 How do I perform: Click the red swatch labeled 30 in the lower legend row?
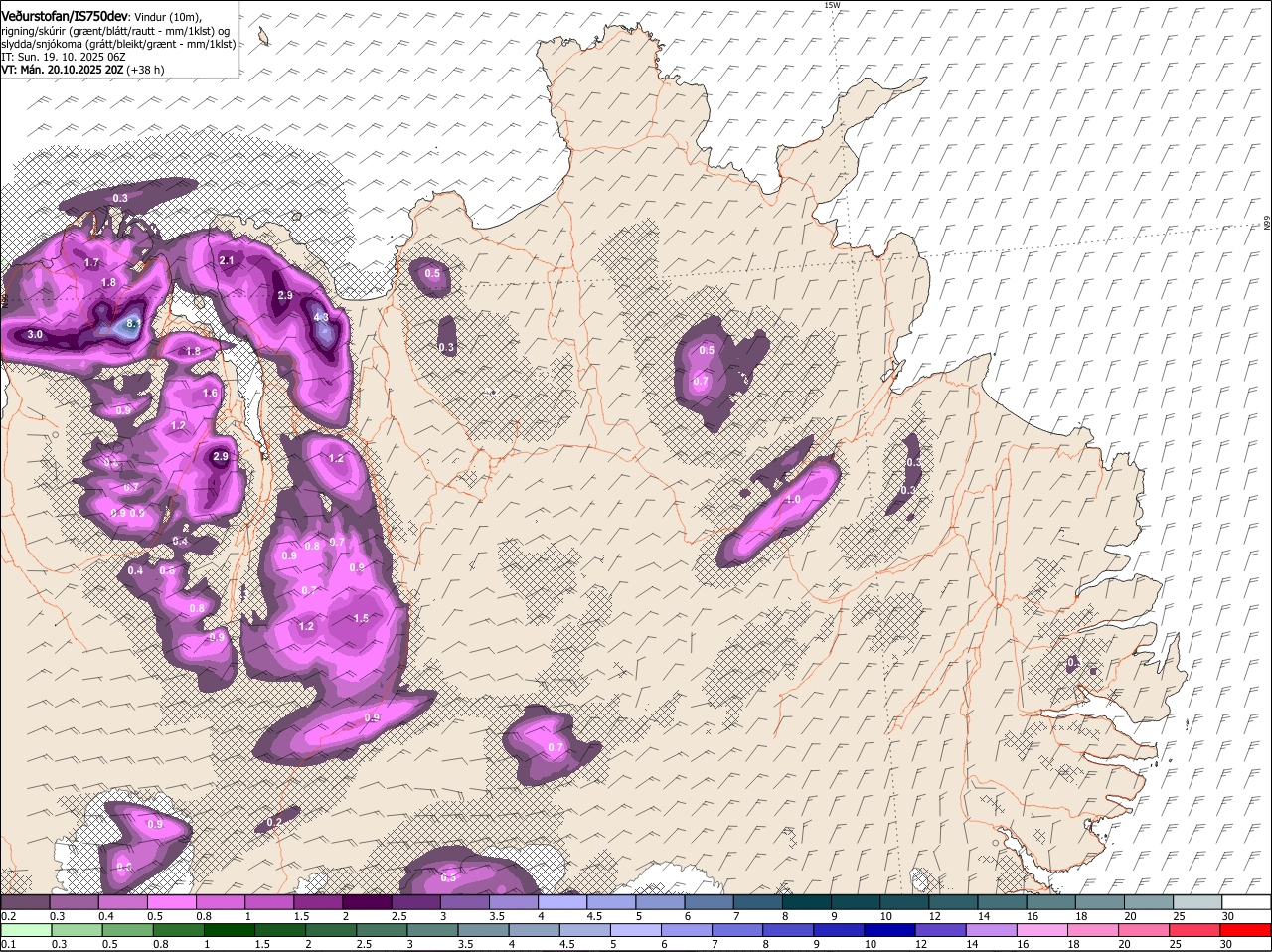point(1246,931)
